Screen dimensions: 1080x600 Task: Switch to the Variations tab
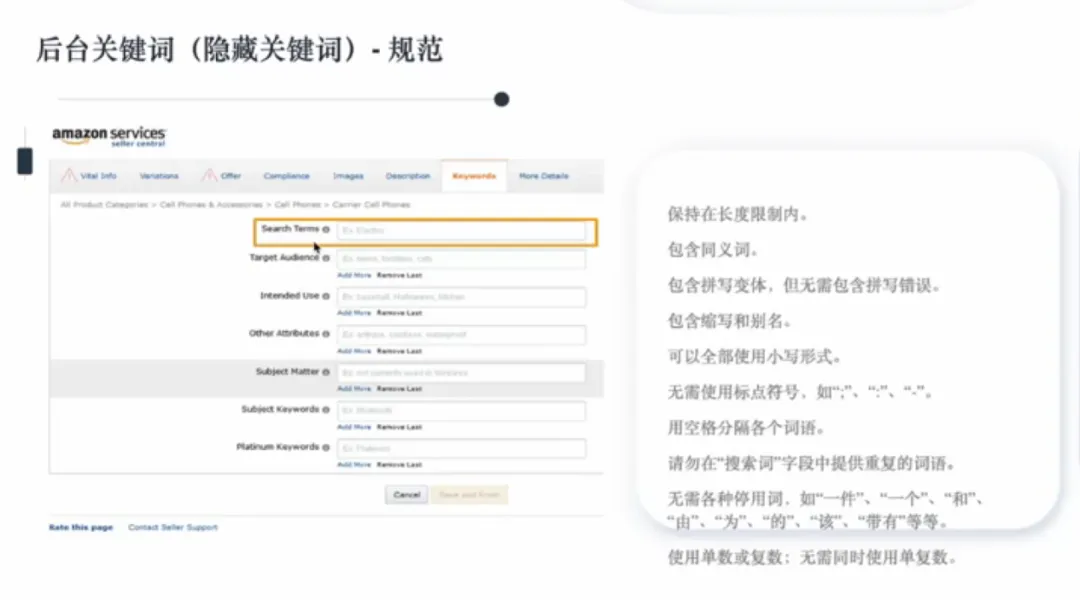coord(159,176)
